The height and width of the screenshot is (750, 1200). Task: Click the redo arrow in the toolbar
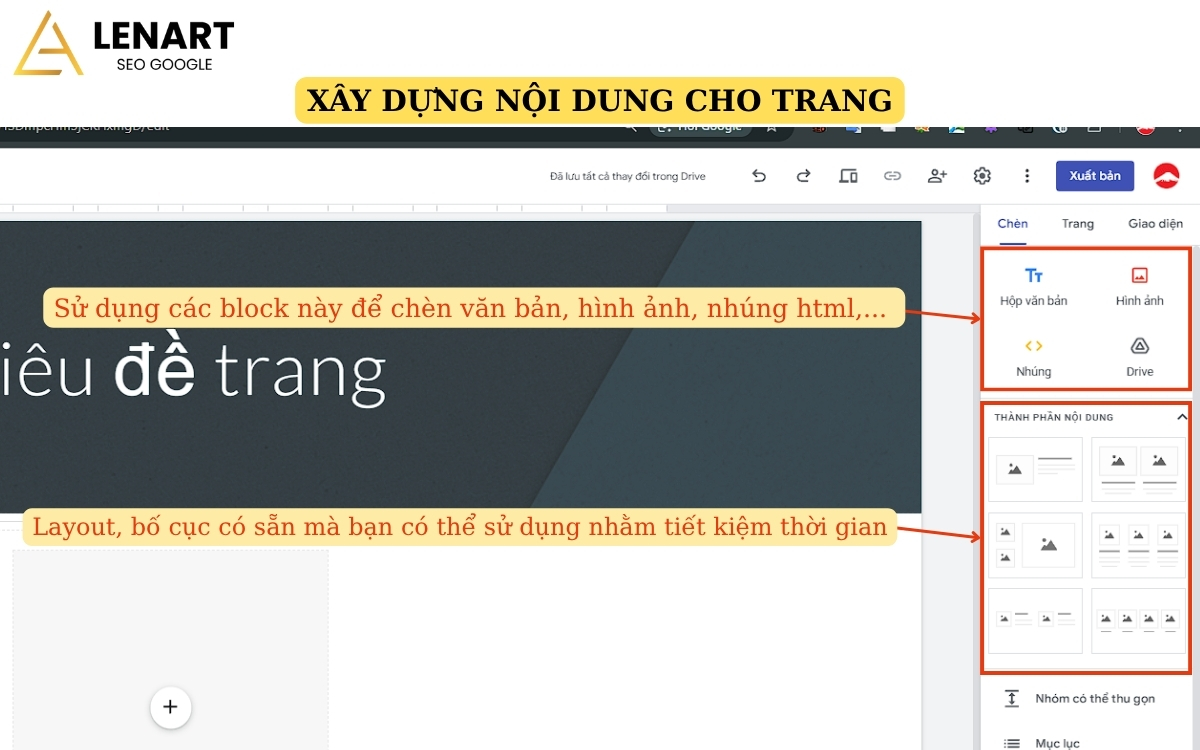pyautogui.click(x=803, y=175)
